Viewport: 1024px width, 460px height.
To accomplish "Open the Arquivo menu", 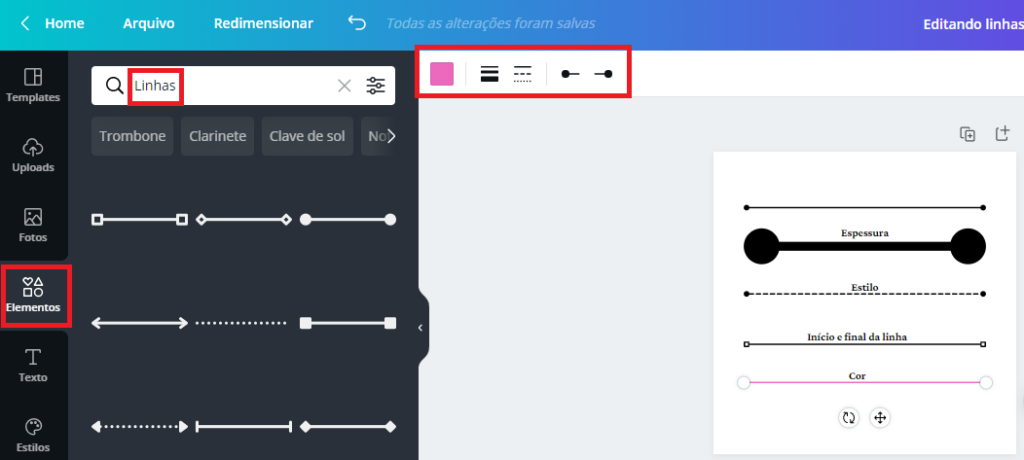I will pyautogui.click(x=149, y=24).
